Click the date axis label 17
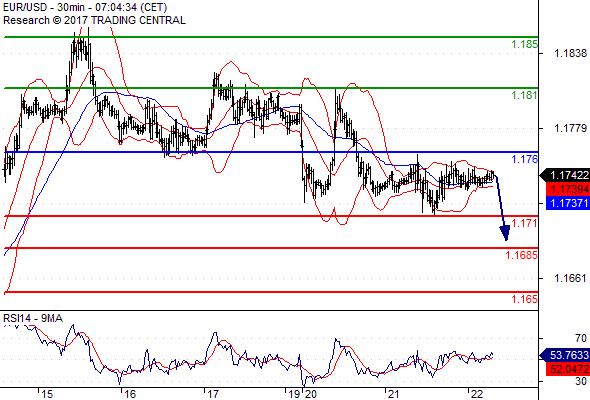Viewport: 590px width, 400px height. 213,394
